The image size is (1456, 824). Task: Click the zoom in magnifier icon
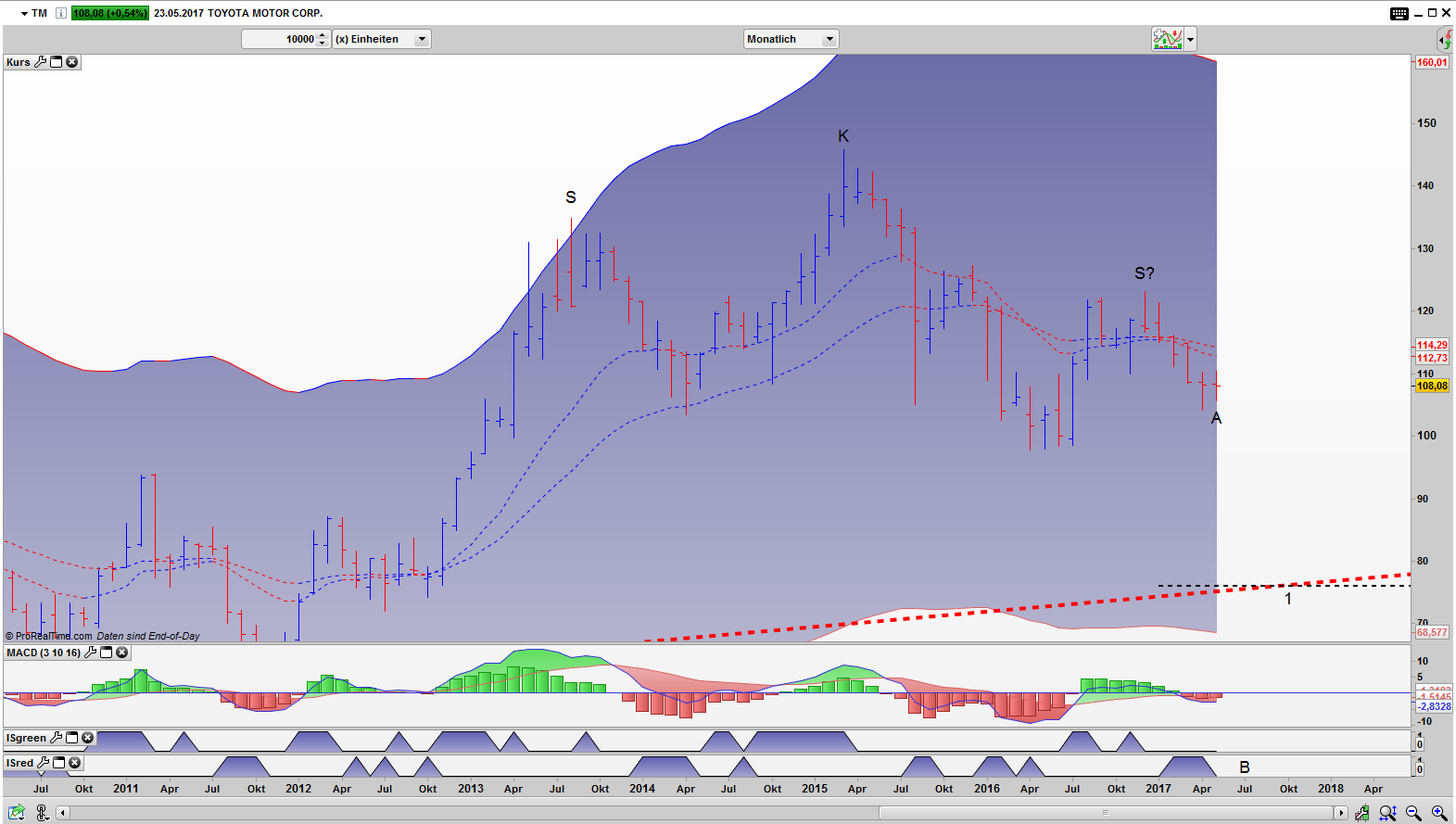[1439, 813]
